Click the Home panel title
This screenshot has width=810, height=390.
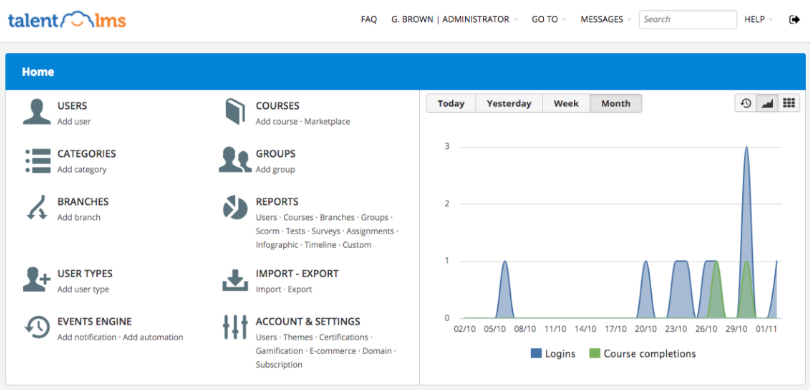click(38, 72)
